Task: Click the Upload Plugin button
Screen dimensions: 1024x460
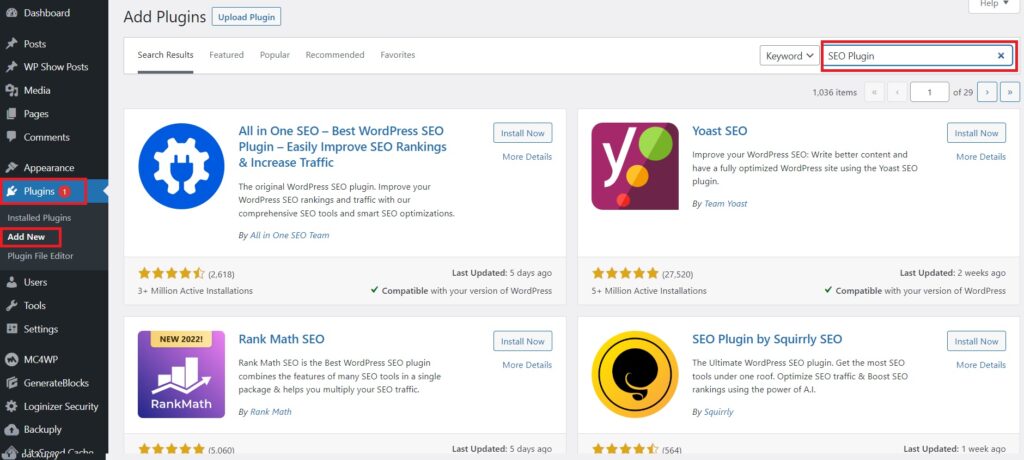Action: pos(246,17)
